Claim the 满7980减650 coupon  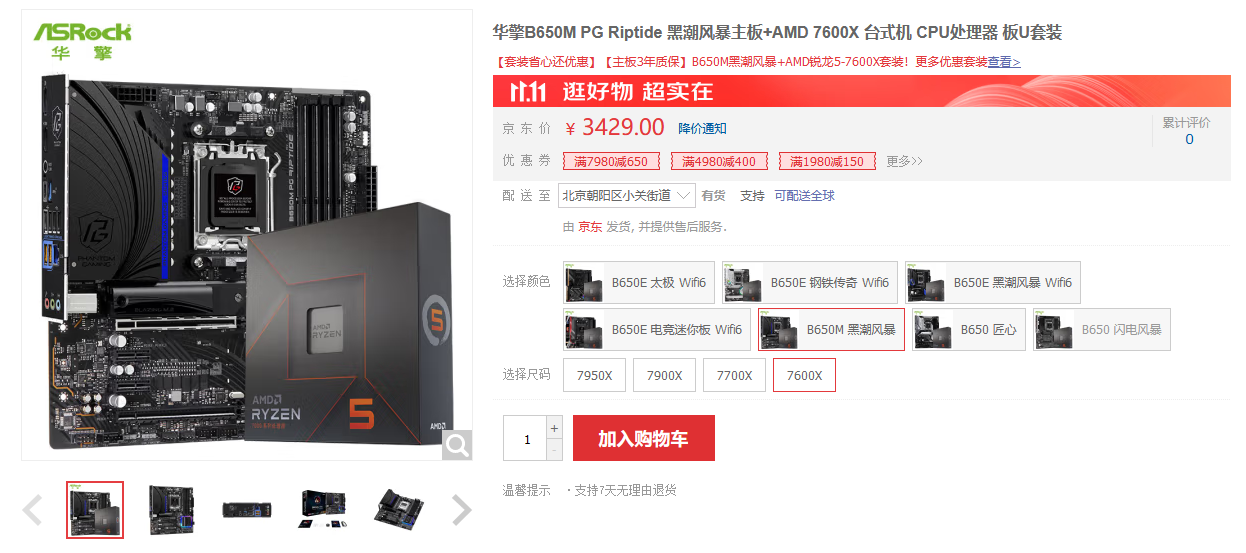coord(610,161)
